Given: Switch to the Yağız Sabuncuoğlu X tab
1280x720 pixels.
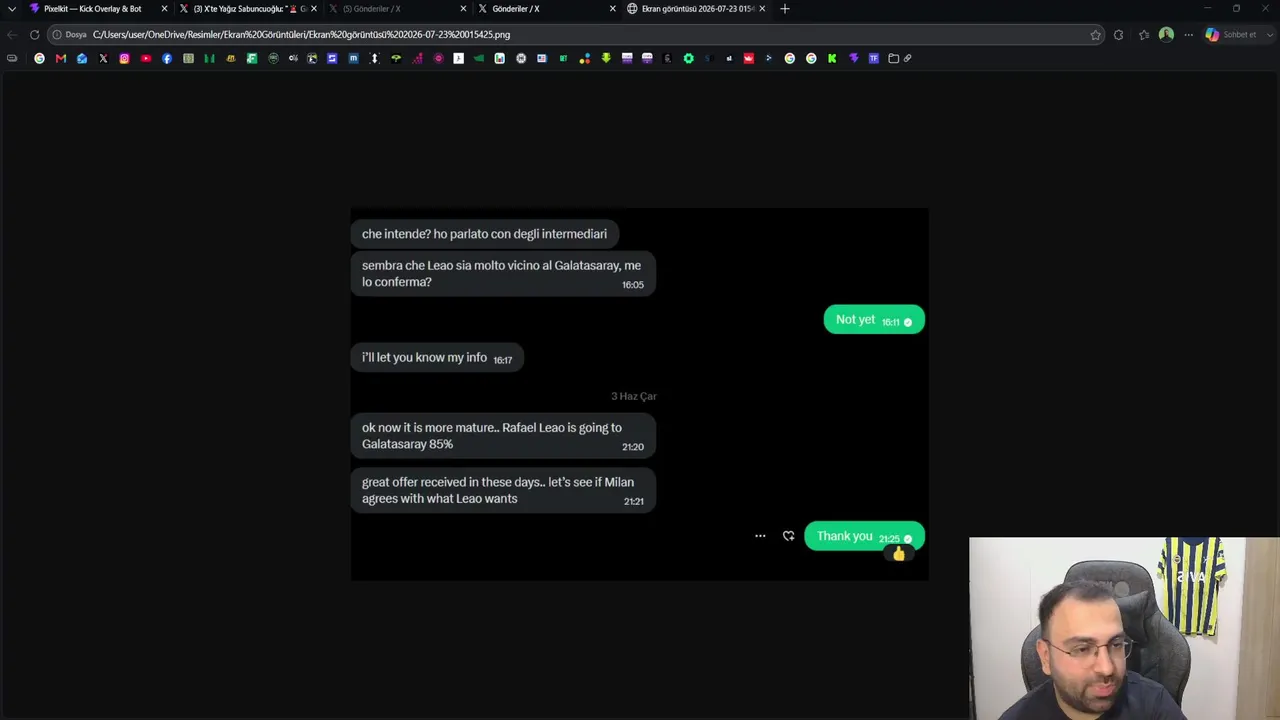Looking at the screenshot, I should pyautogui.click(x=246, y=9).
